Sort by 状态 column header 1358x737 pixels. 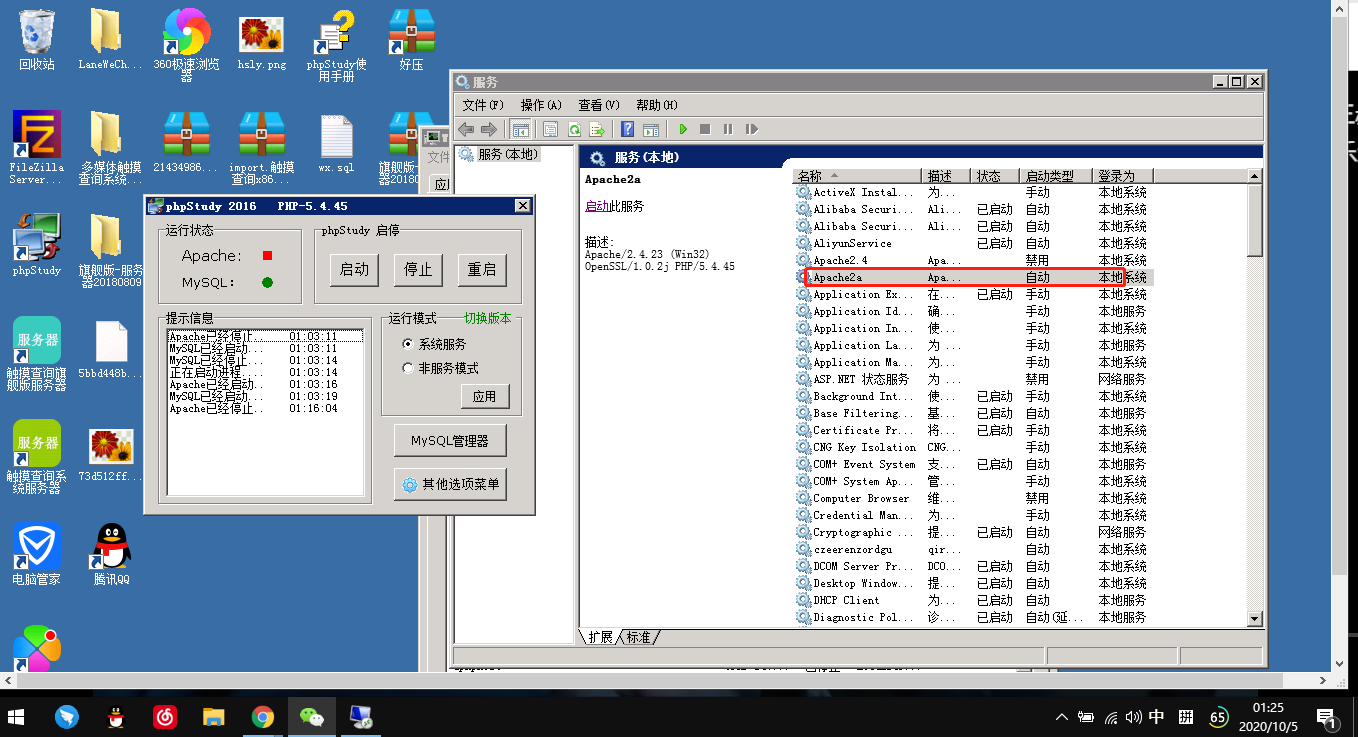coord(997,176)
